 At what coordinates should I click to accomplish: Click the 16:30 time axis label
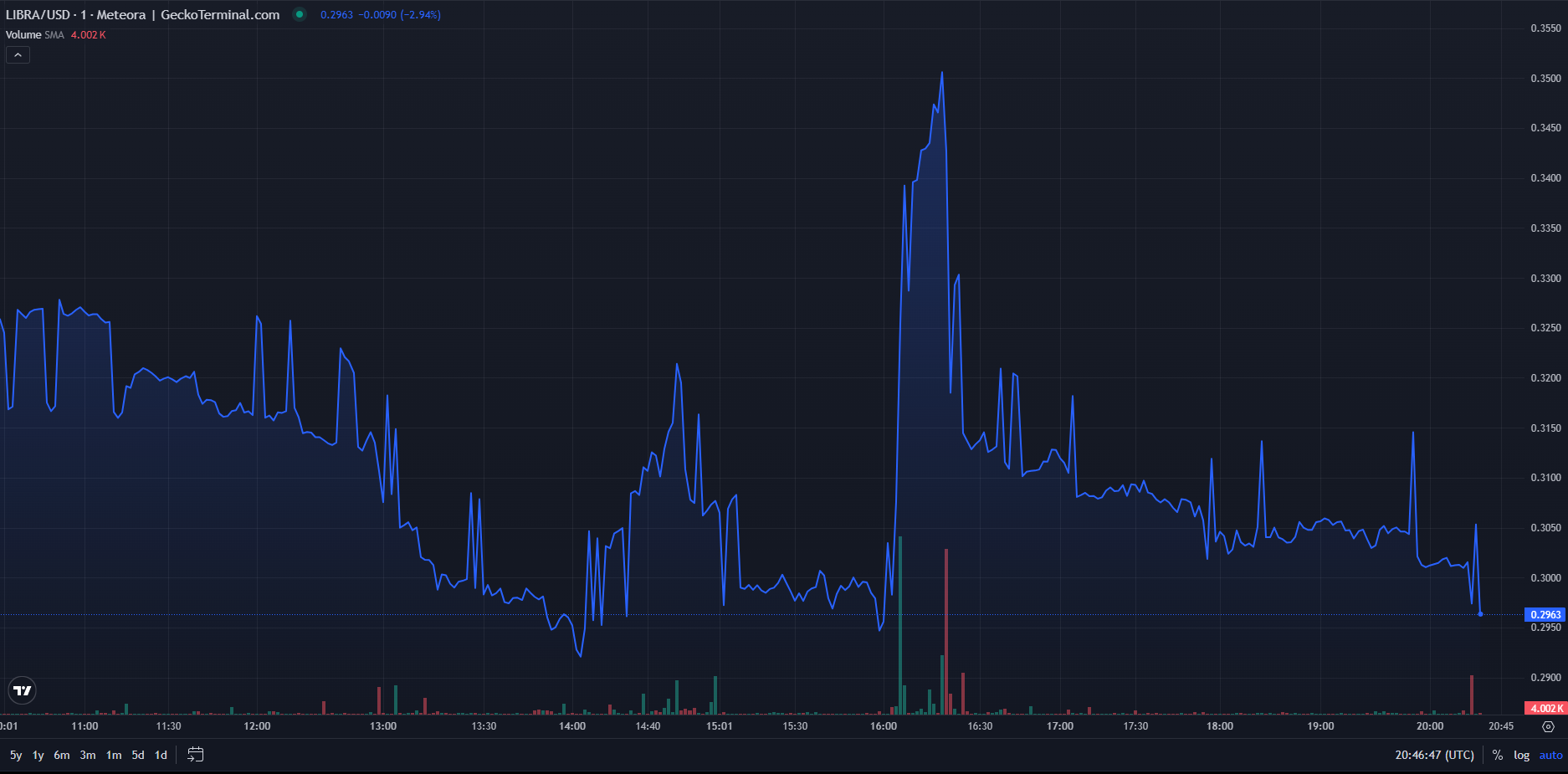(980, 726)
